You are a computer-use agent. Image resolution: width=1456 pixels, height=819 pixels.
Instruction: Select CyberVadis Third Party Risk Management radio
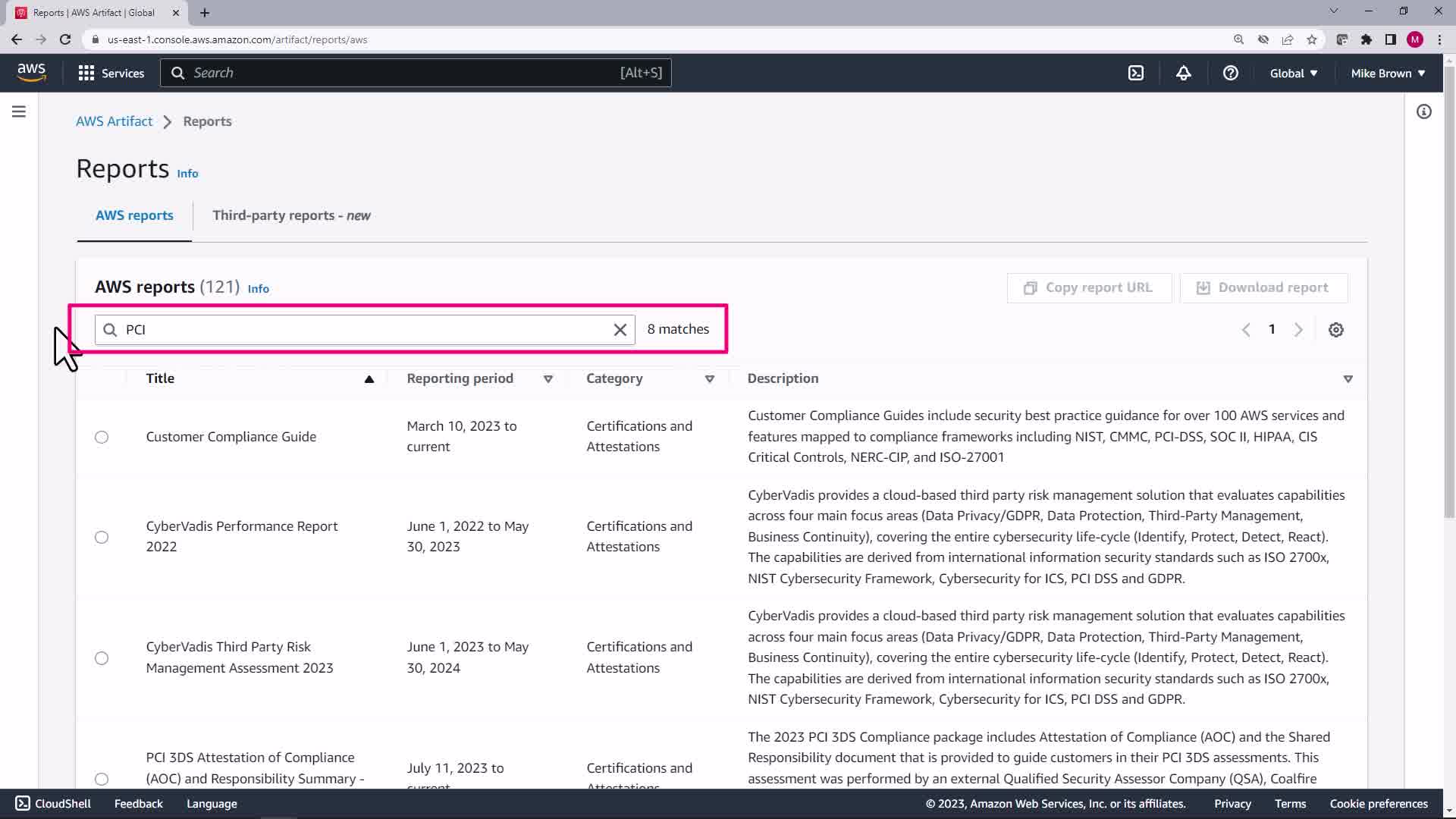tap(102, 658)
